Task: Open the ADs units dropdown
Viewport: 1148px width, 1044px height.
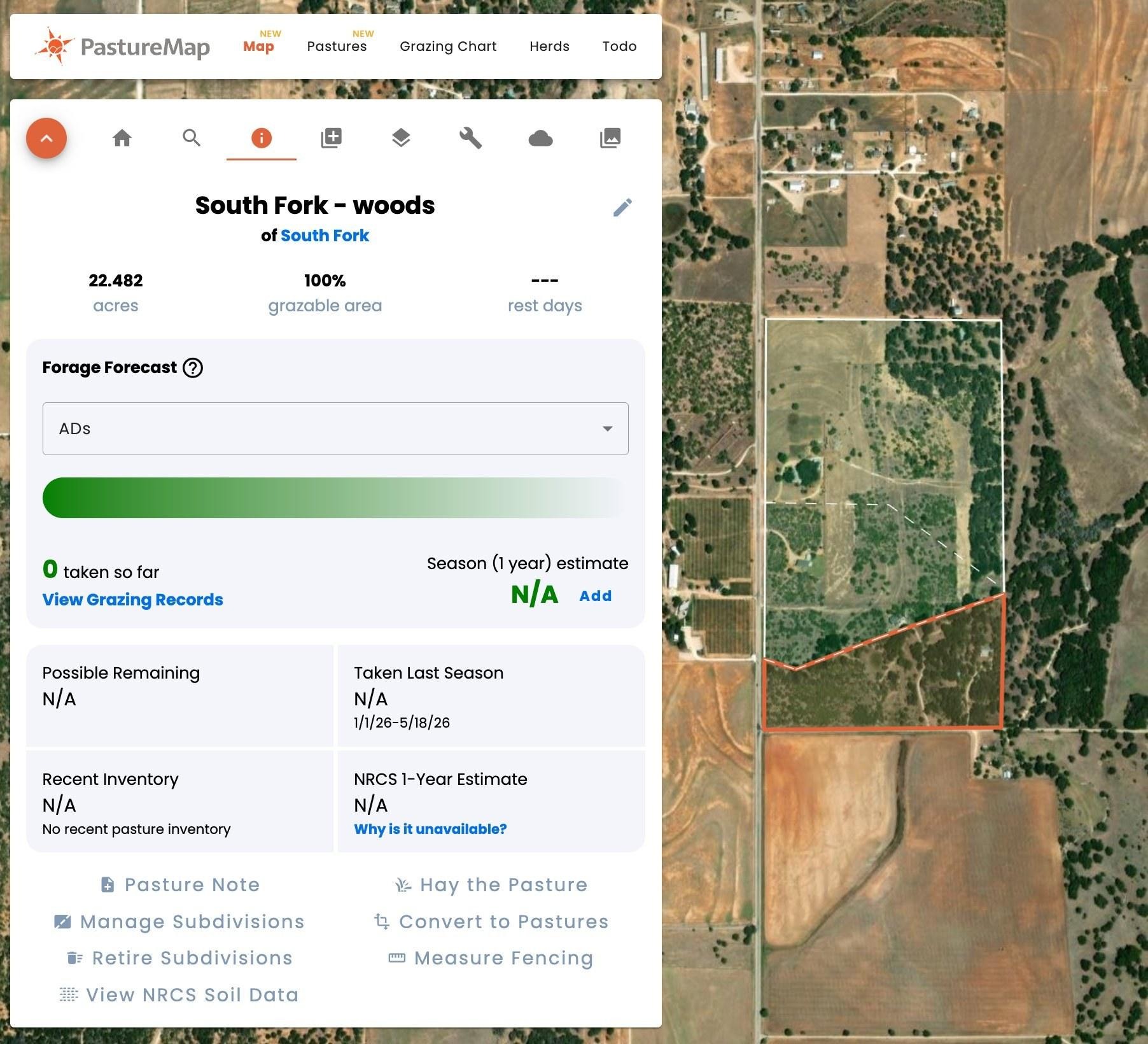Action: (335, 428)
